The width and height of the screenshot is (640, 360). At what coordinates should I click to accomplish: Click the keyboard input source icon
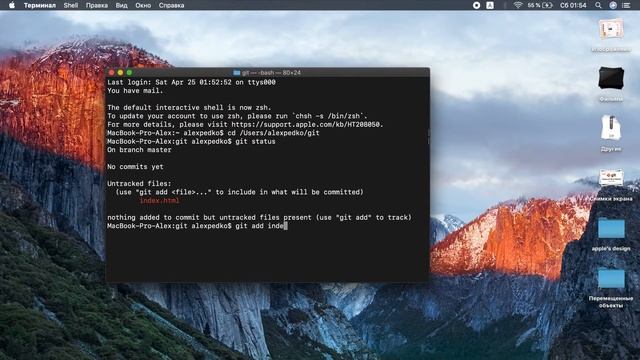[x=490, y=5]
